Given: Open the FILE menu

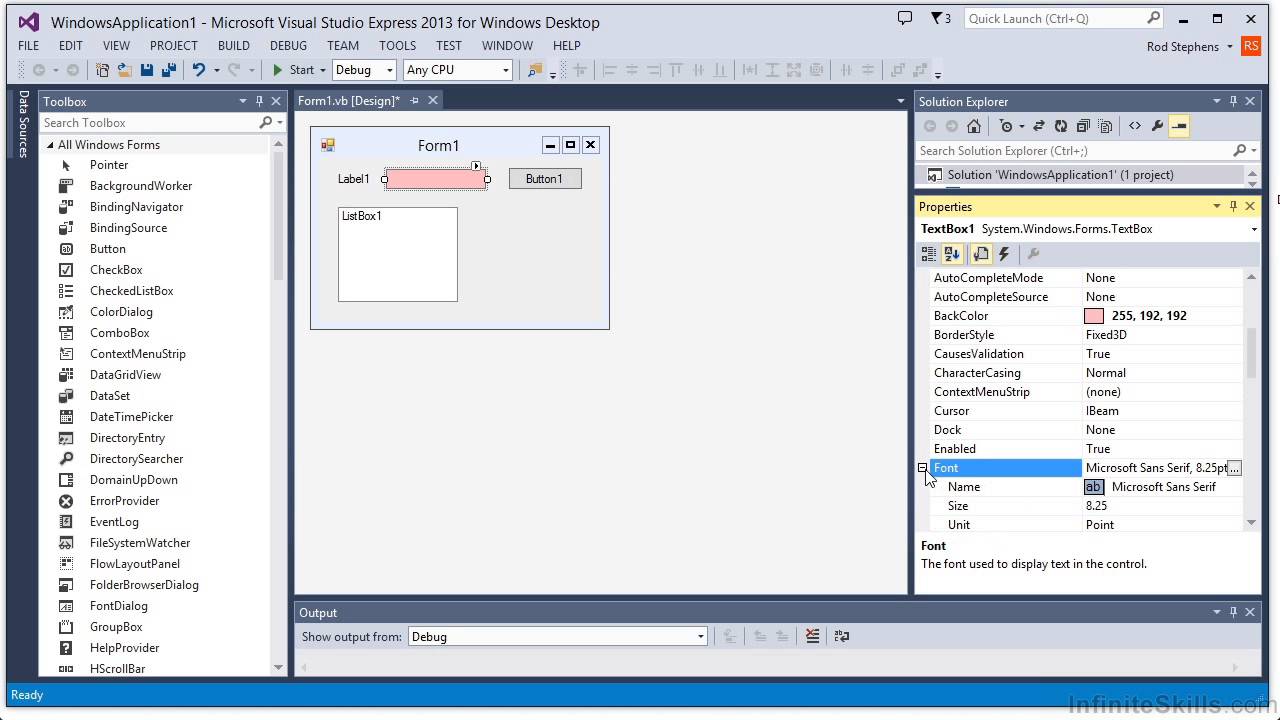Looking at the screenshot, I should coord(29,46).
